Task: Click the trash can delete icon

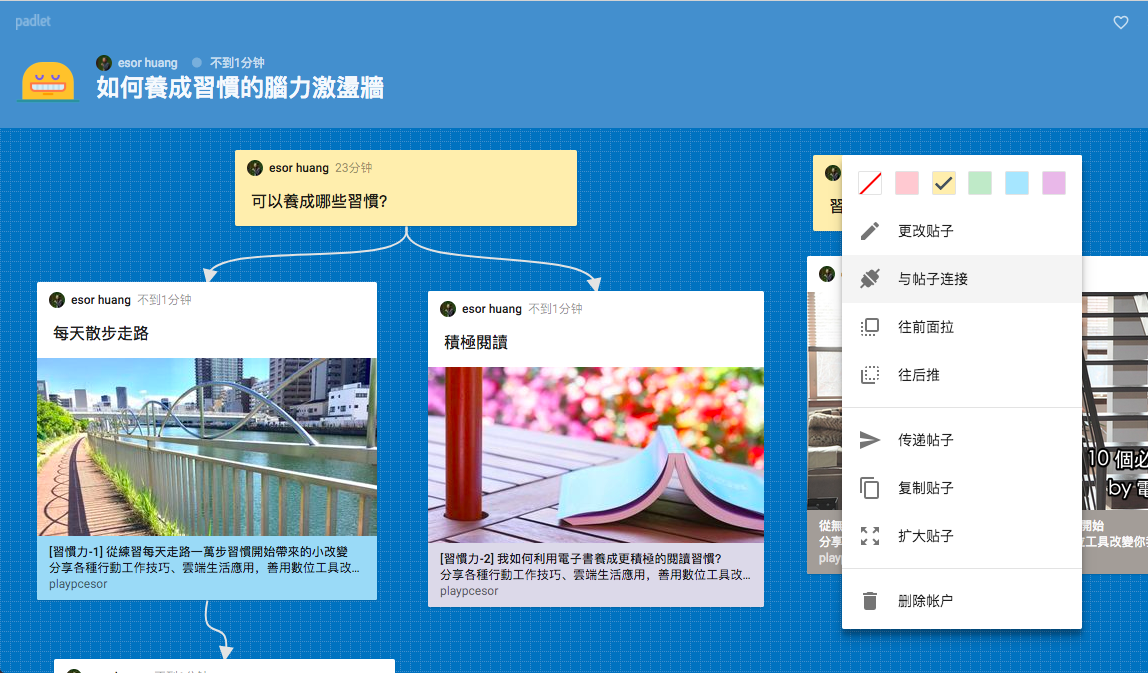Action: (870, 601)
